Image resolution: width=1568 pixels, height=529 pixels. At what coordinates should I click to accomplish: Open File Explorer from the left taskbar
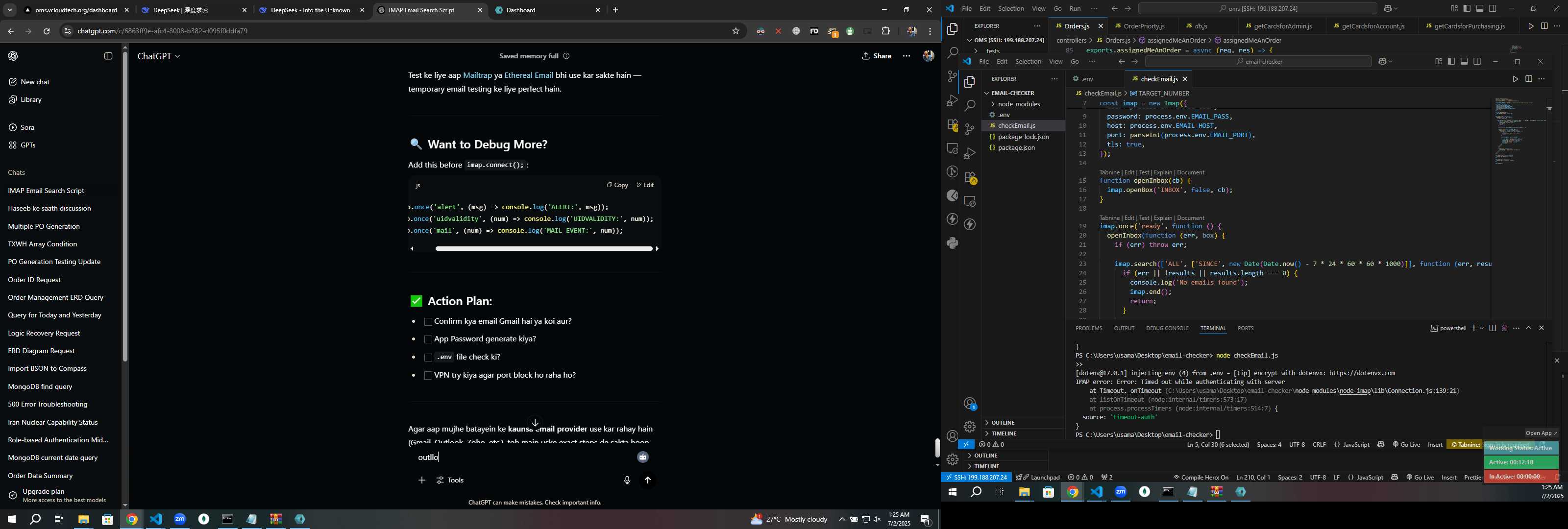(x=83, y=519)
